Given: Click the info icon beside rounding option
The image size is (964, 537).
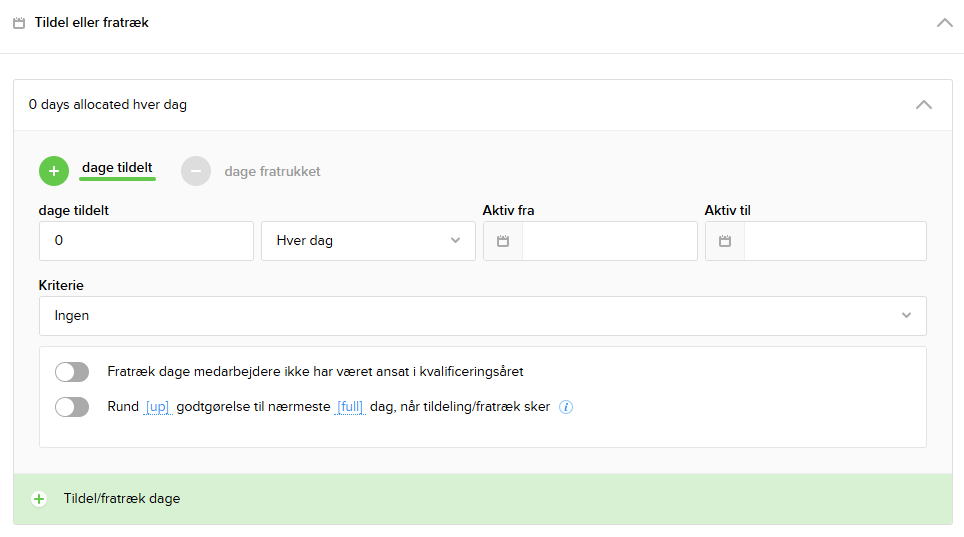Looking at the screenshot, I should pyautogui.click(x=566, y=407).
